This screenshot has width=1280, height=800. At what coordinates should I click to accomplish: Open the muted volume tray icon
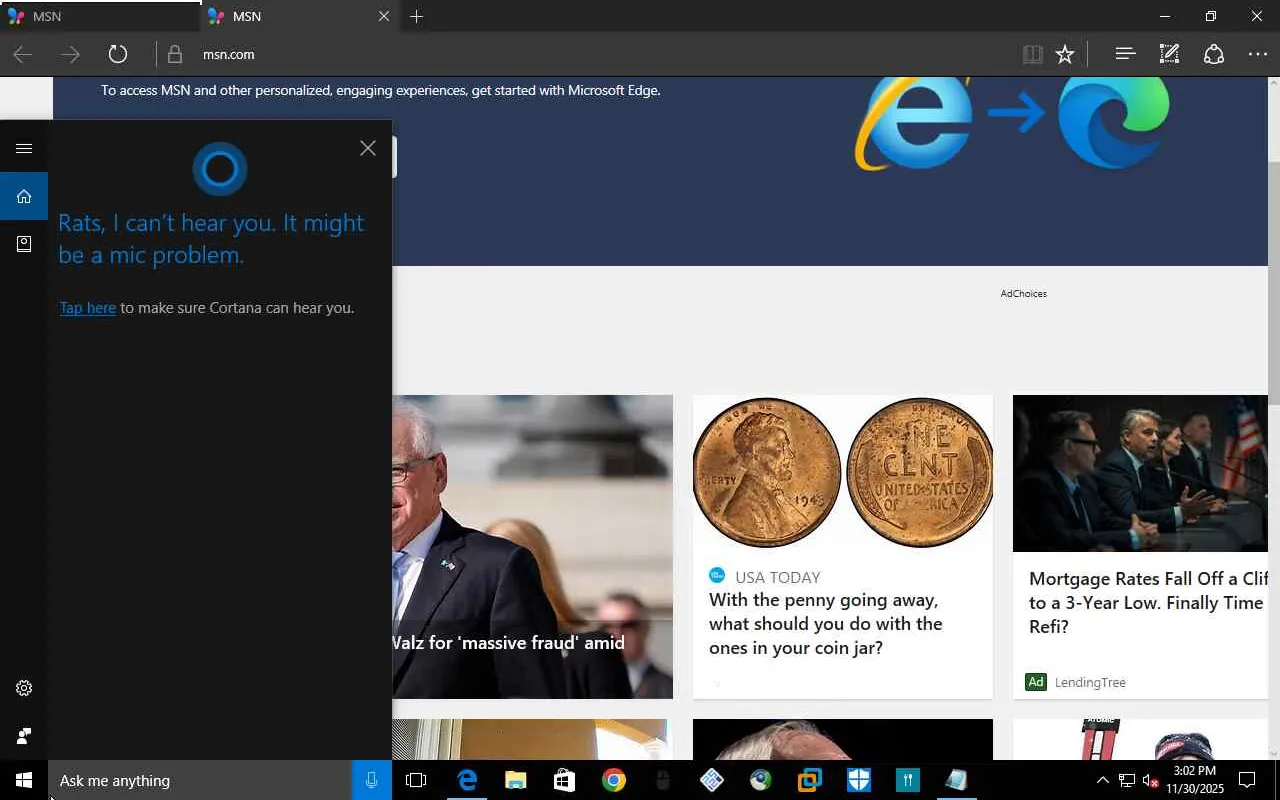pos(1150,780)
